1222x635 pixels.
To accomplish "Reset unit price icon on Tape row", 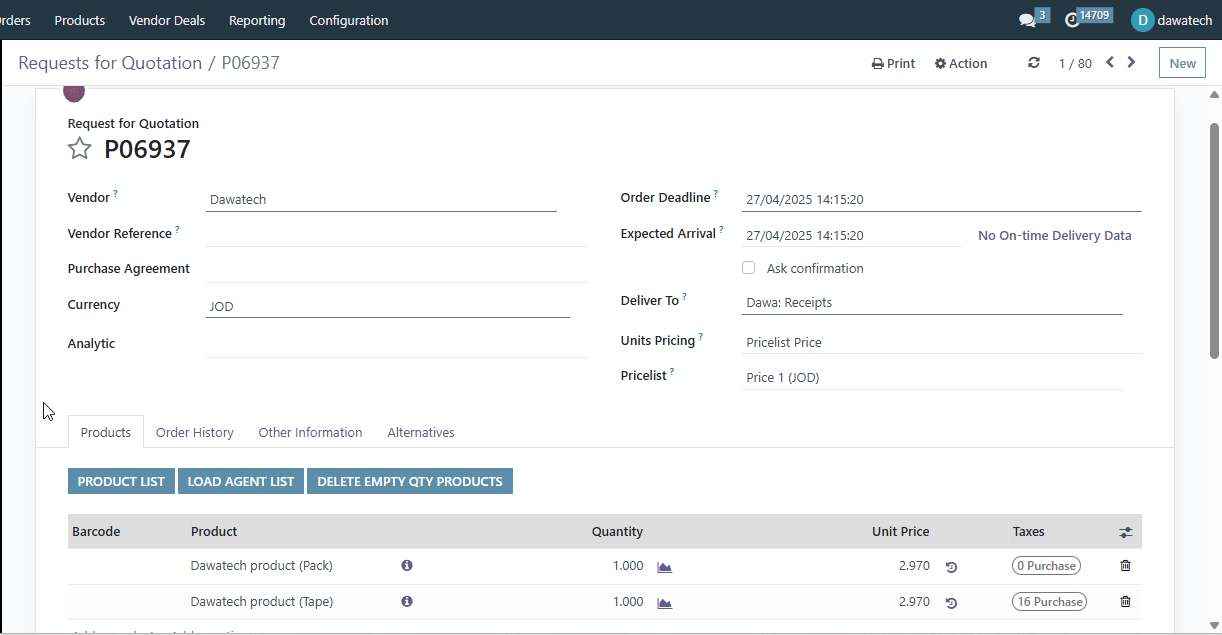I will [951, 603].
